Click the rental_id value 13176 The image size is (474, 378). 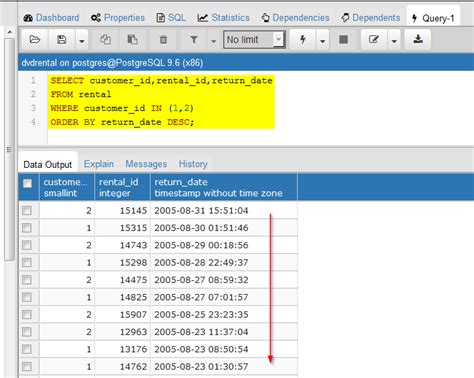click(x=133, y=349)
